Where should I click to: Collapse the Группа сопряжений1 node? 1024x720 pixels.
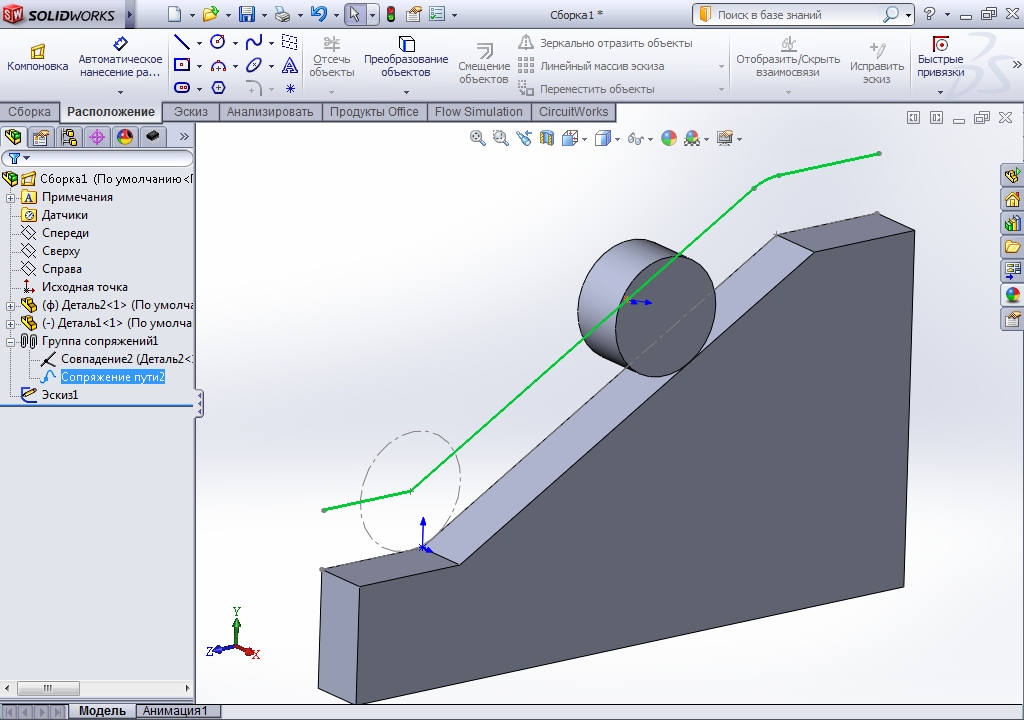[11, 341]
